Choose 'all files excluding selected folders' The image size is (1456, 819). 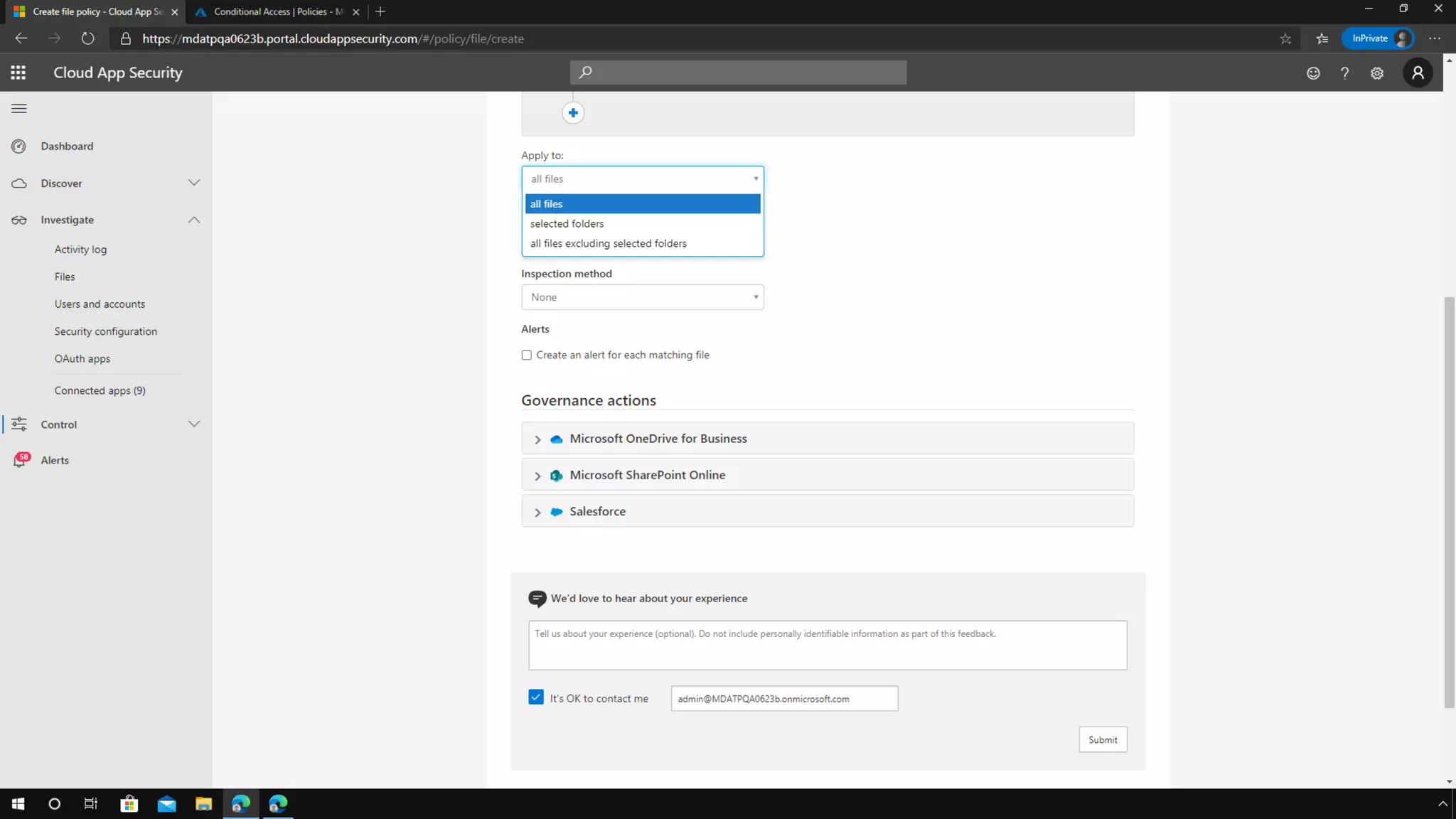click(x=608, y=244)
